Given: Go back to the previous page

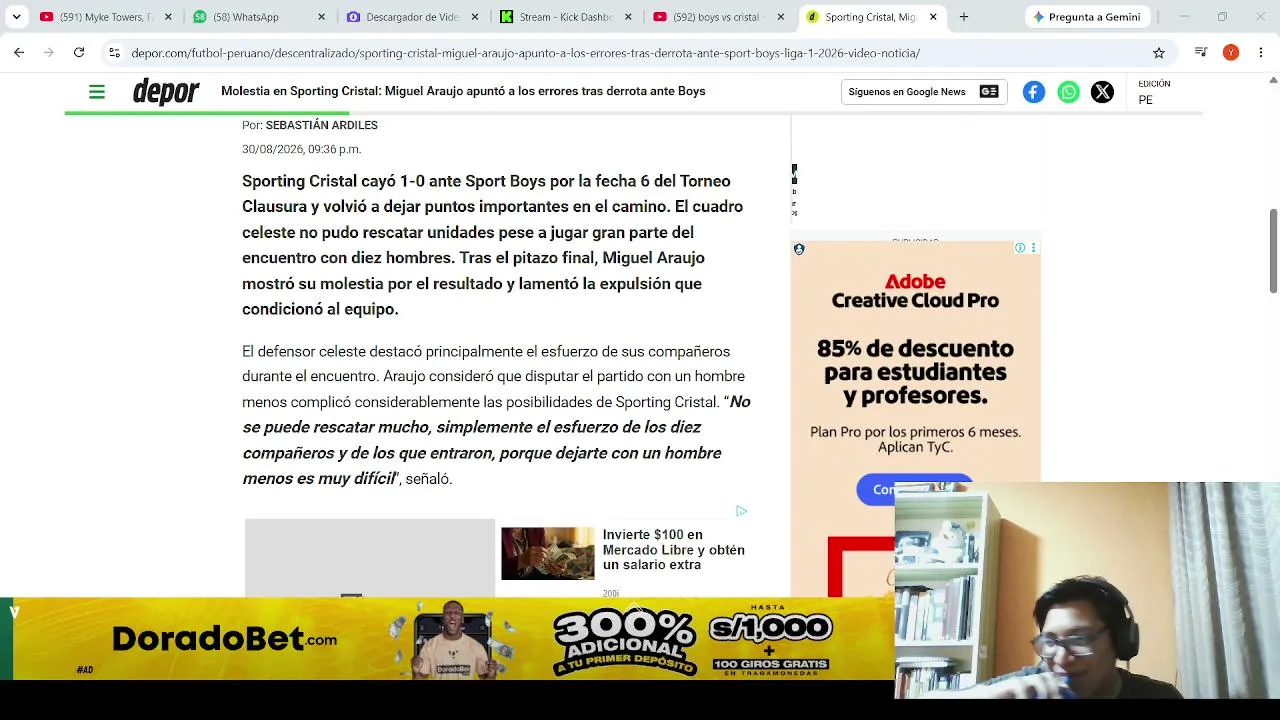Looking at the screenshot, I should pyautogui.click(x=19, y=53).
